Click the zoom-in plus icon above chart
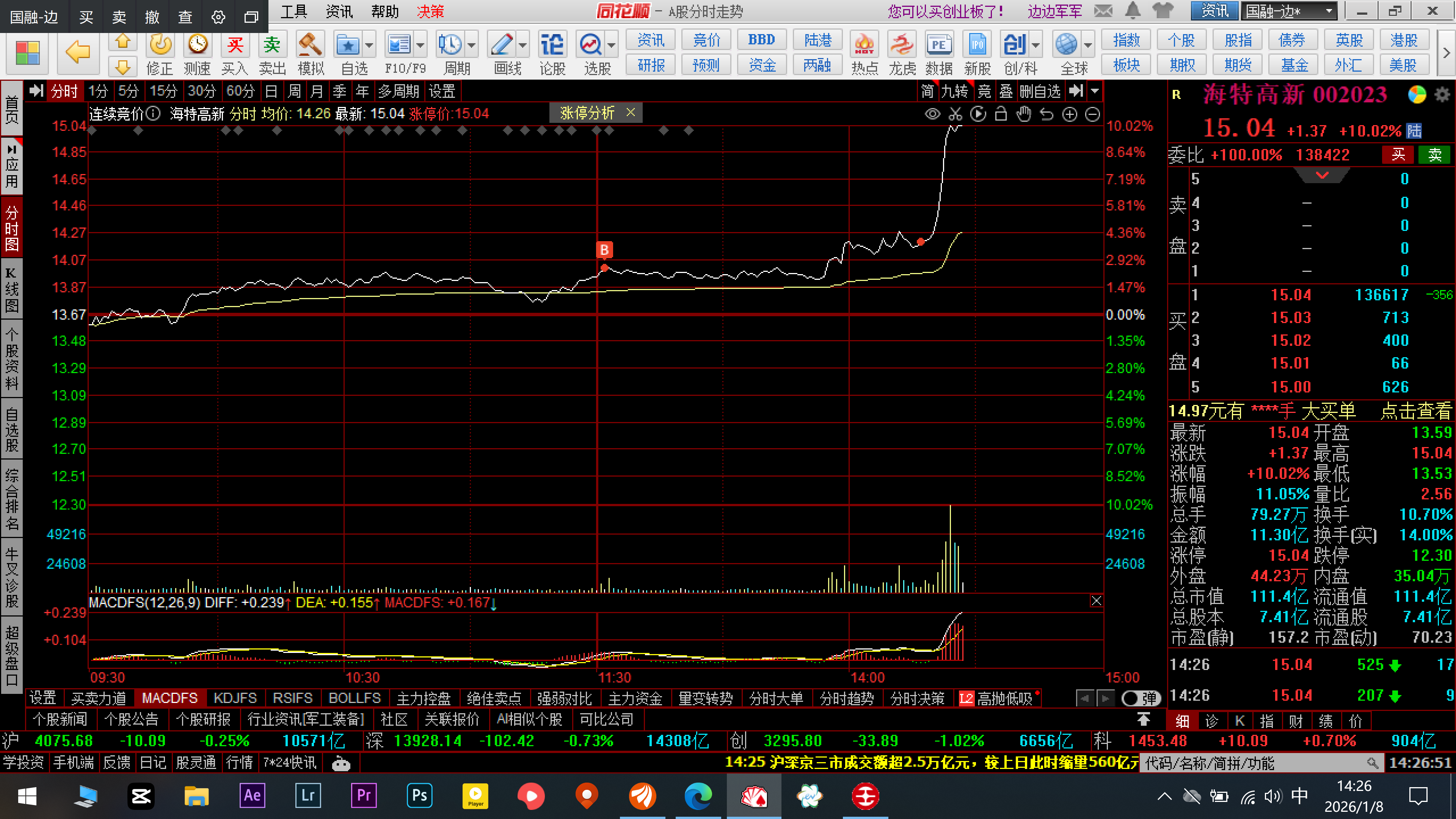The height and width of the screenshot is (819, 1456). tap(1069, 115)
